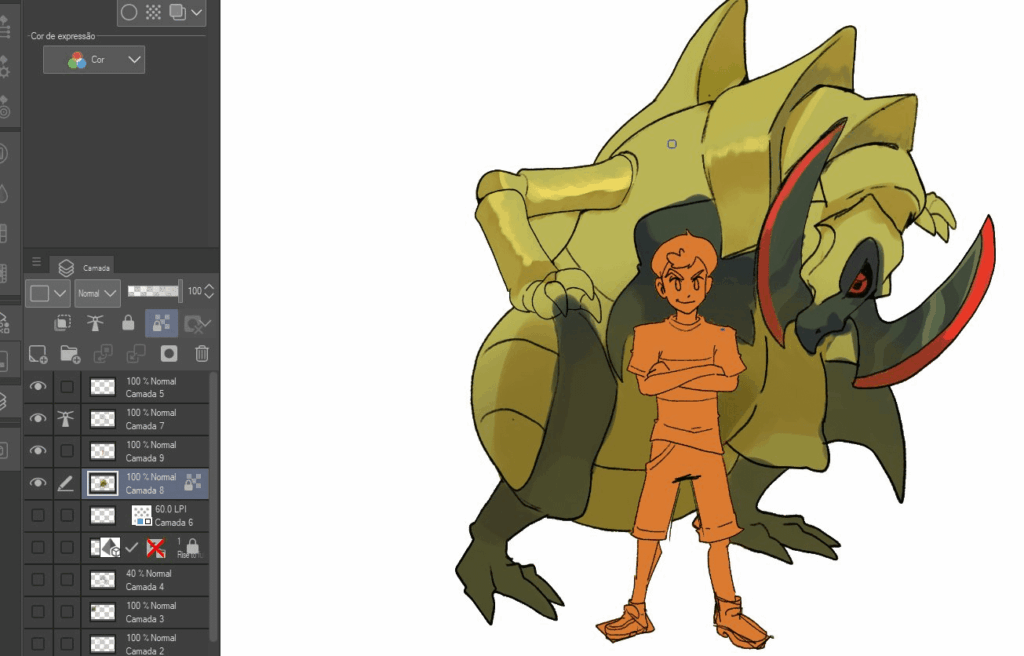Switch to the Camada layer tab
This screenshot has width=1024, height=656.
pyautogui.click(x=84, y=267)
